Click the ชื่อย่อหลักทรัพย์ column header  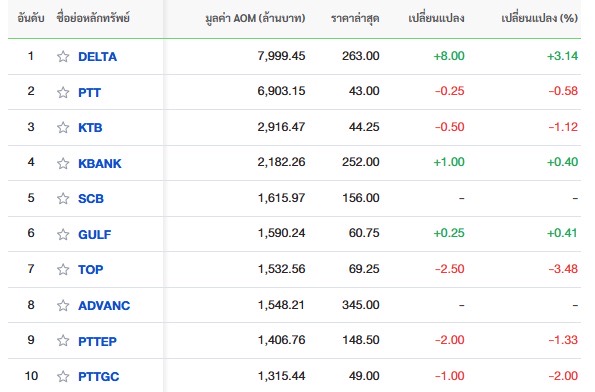pyautogui.click(x=93, y=18)
